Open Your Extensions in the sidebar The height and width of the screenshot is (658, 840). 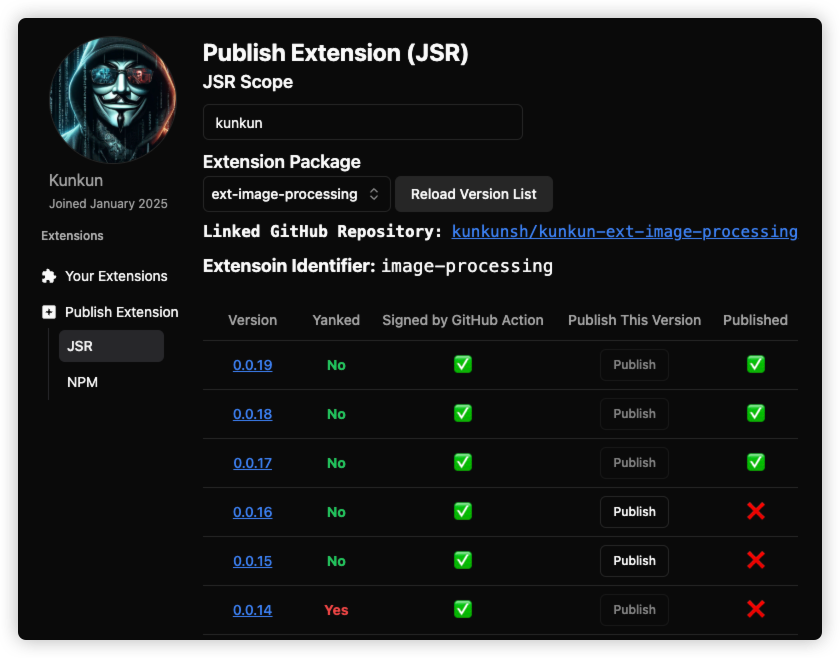115,276
